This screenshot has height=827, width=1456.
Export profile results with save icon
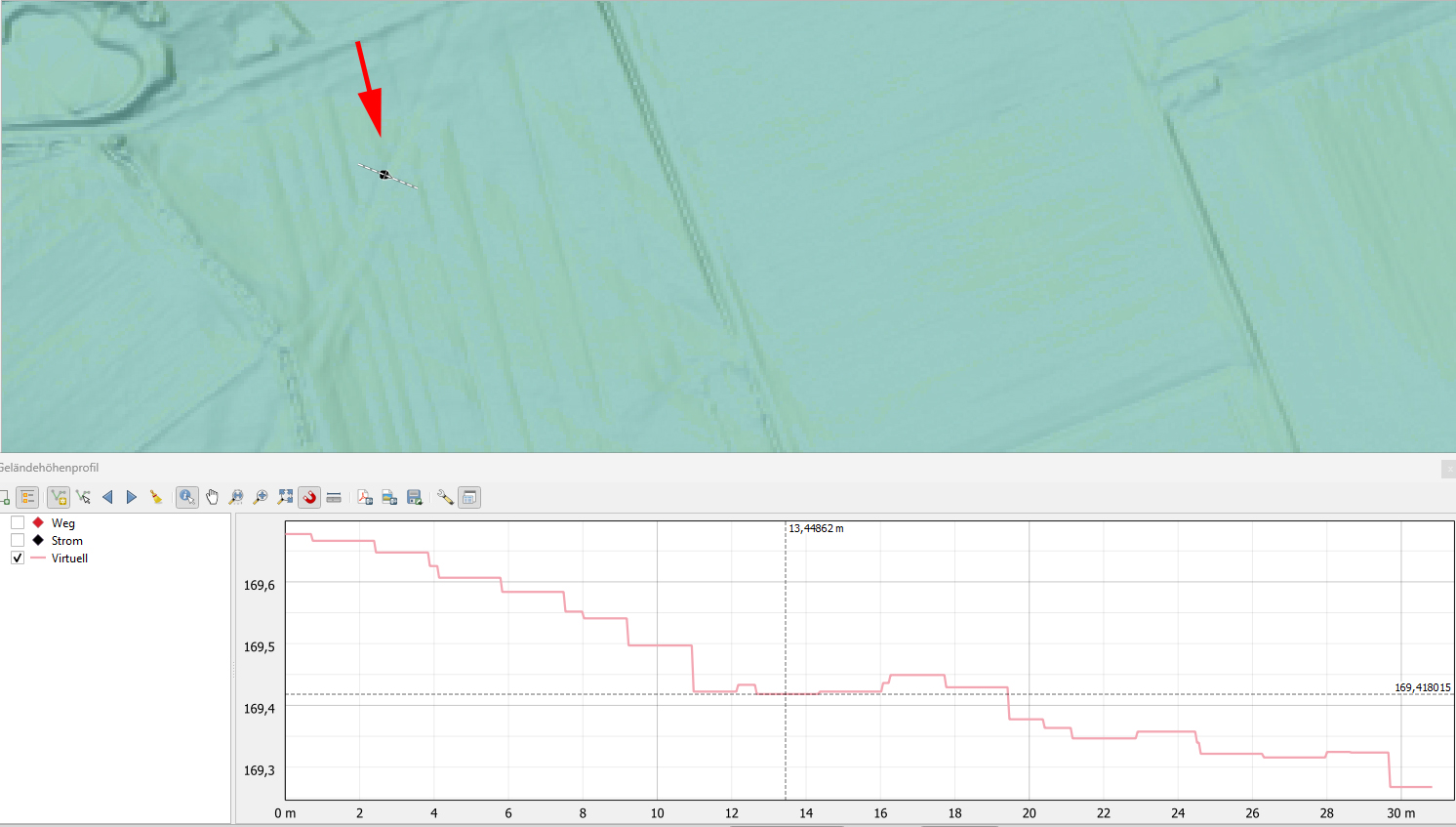414,497
